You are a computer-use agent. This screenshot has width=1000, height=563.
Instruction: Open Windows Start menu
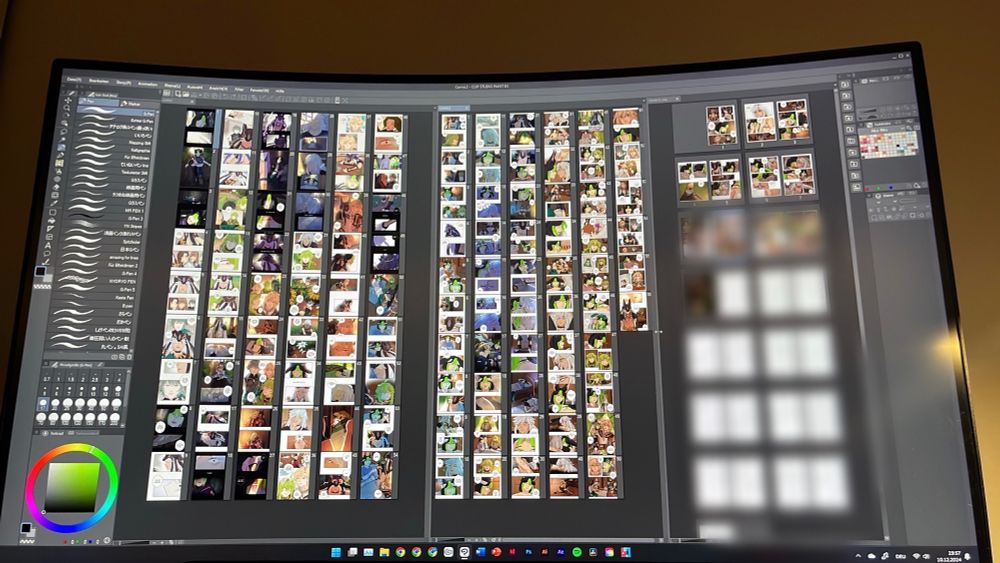tap(336, 552)
